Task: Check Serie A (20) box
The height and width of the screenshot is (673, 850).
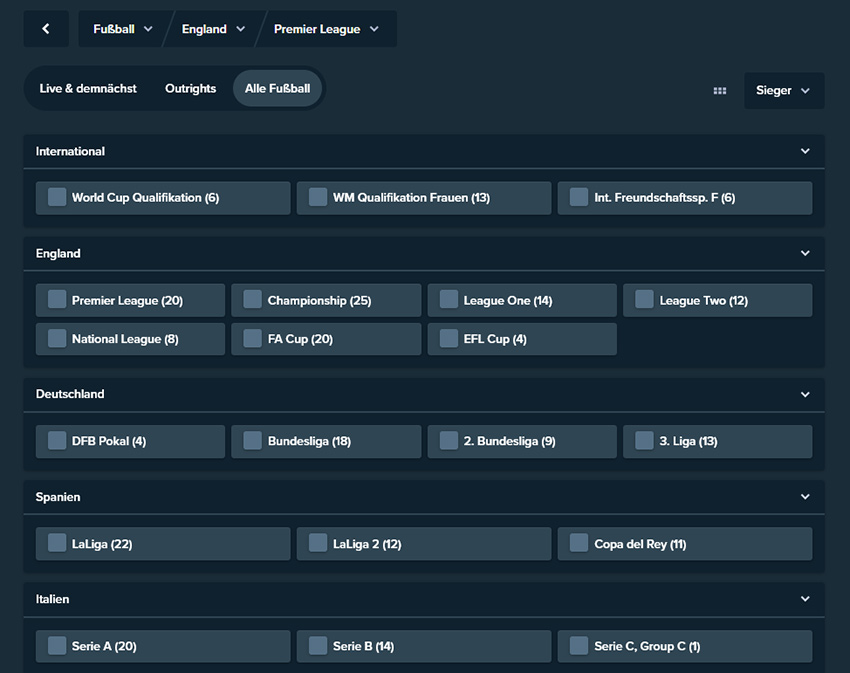Action: [57, 645]
